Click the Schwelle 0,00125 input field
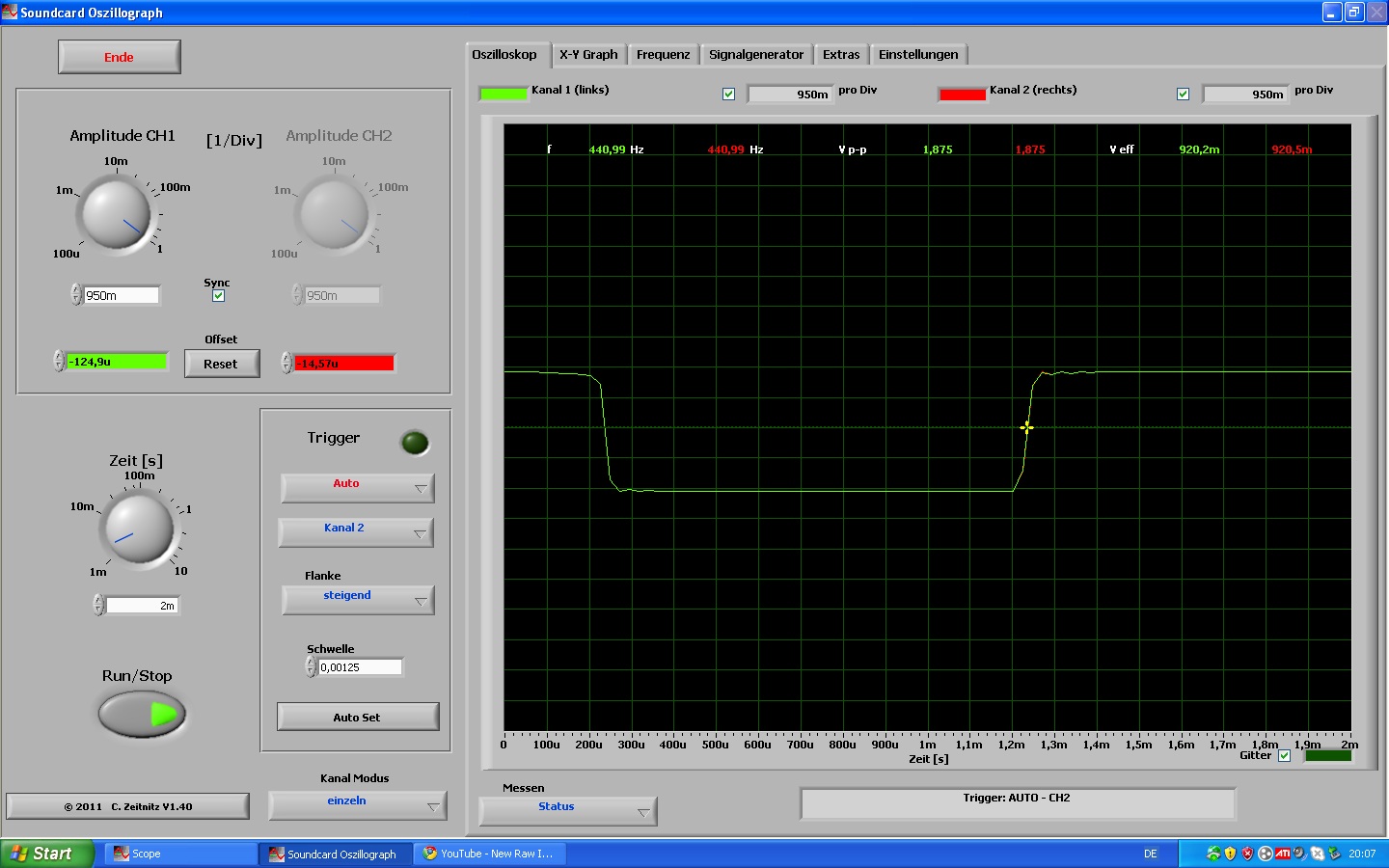Screen dimensions: 1389x868 coord(360,667)
